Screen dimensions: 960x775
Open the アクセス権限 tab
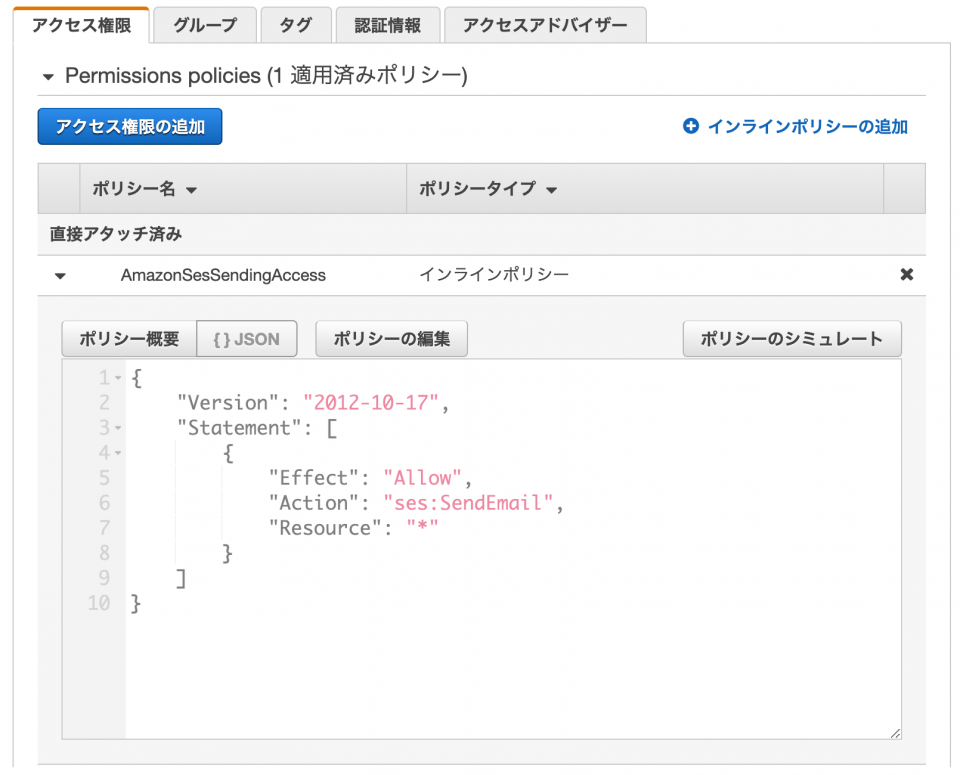(x=81, y=25)
